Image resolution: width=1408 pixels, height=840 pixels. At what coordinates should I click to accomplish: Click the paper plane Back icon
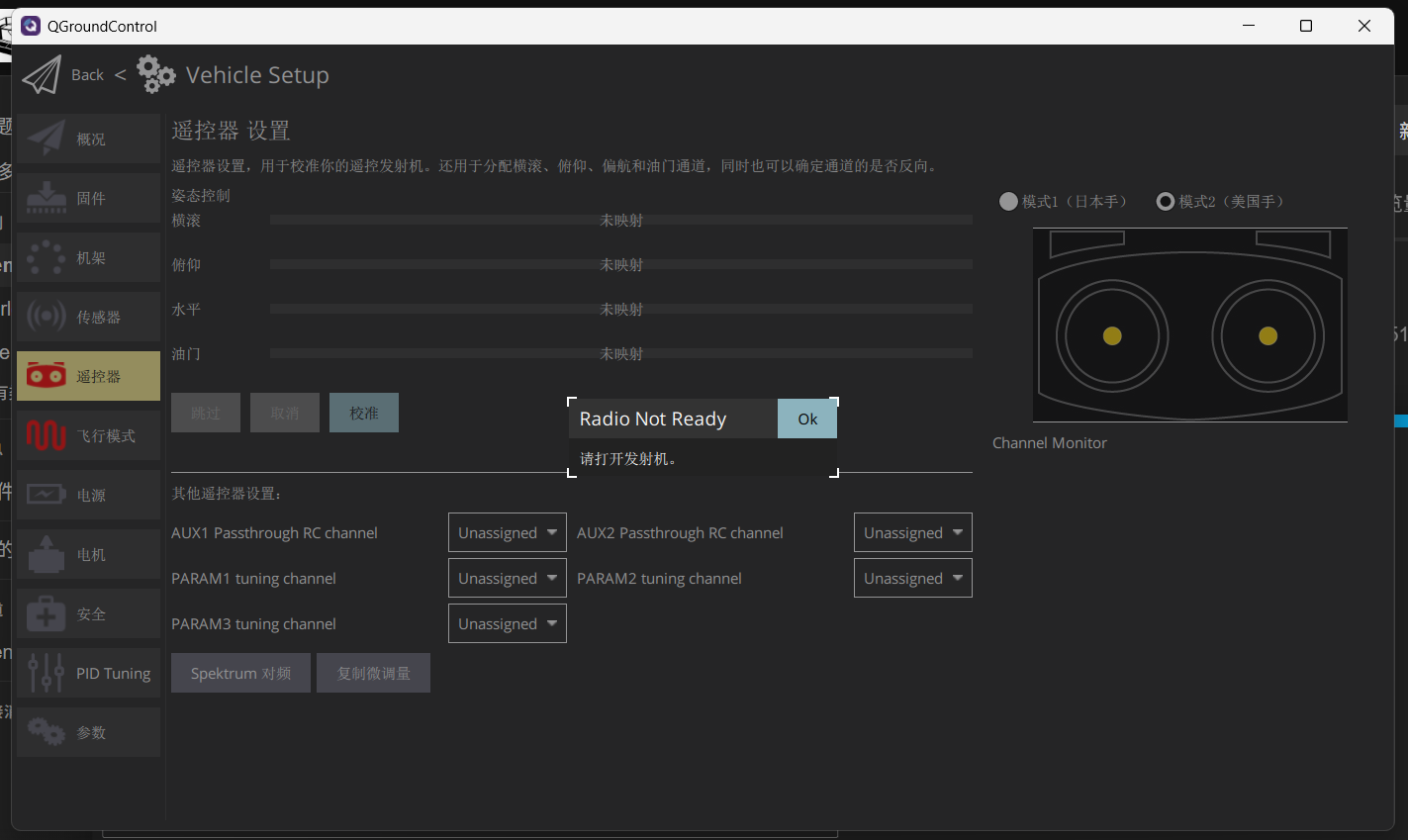tap(42, 75)
